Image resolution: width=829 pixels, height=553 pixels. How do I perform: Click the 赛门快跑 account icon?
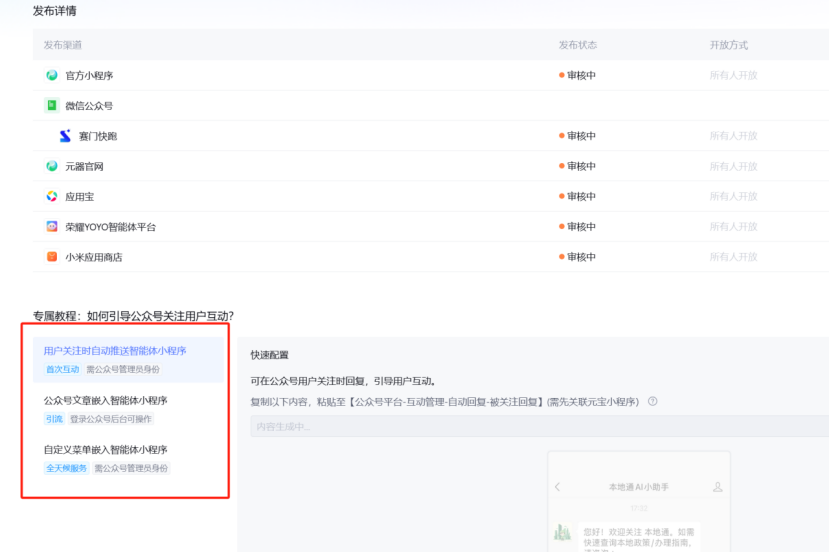coord(65,136)
